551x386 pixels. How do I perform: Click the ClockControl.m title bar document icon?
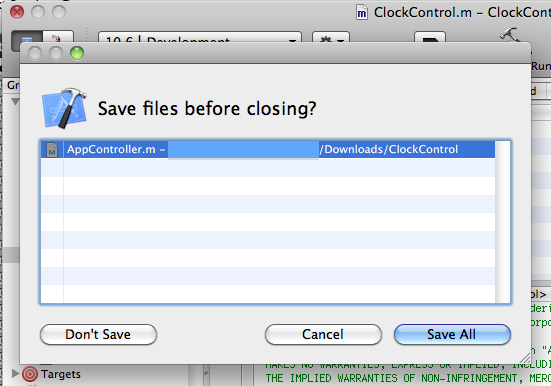362,13
